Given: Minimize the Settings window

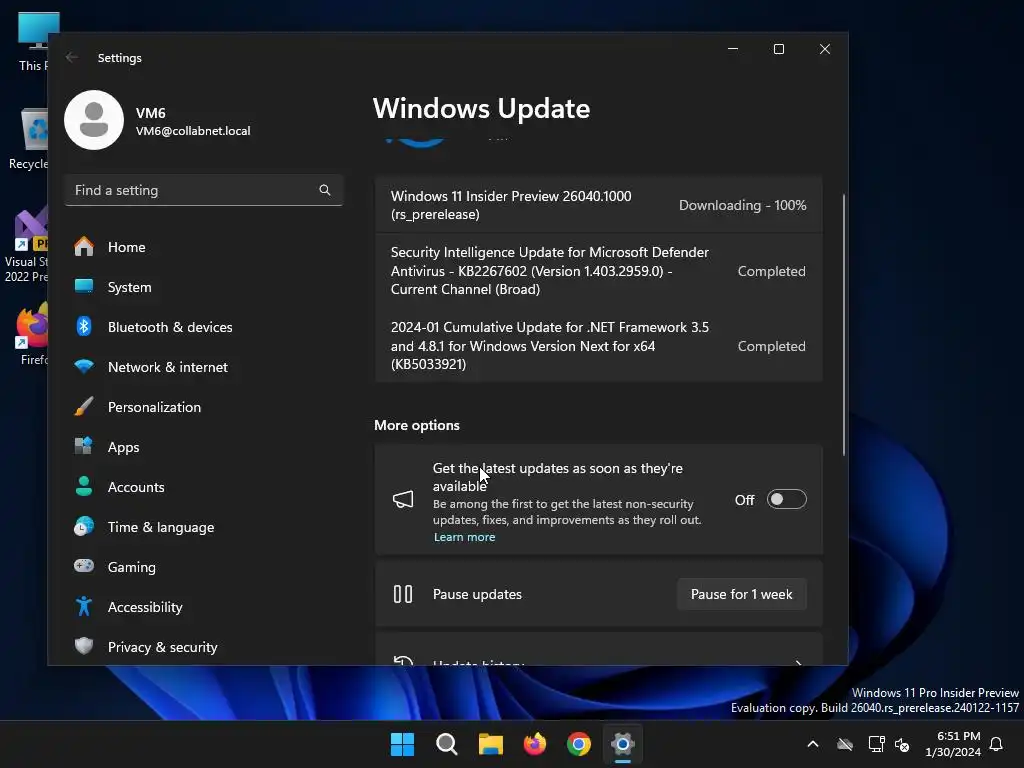Looking at the screenshot, I should pos(733,49).
